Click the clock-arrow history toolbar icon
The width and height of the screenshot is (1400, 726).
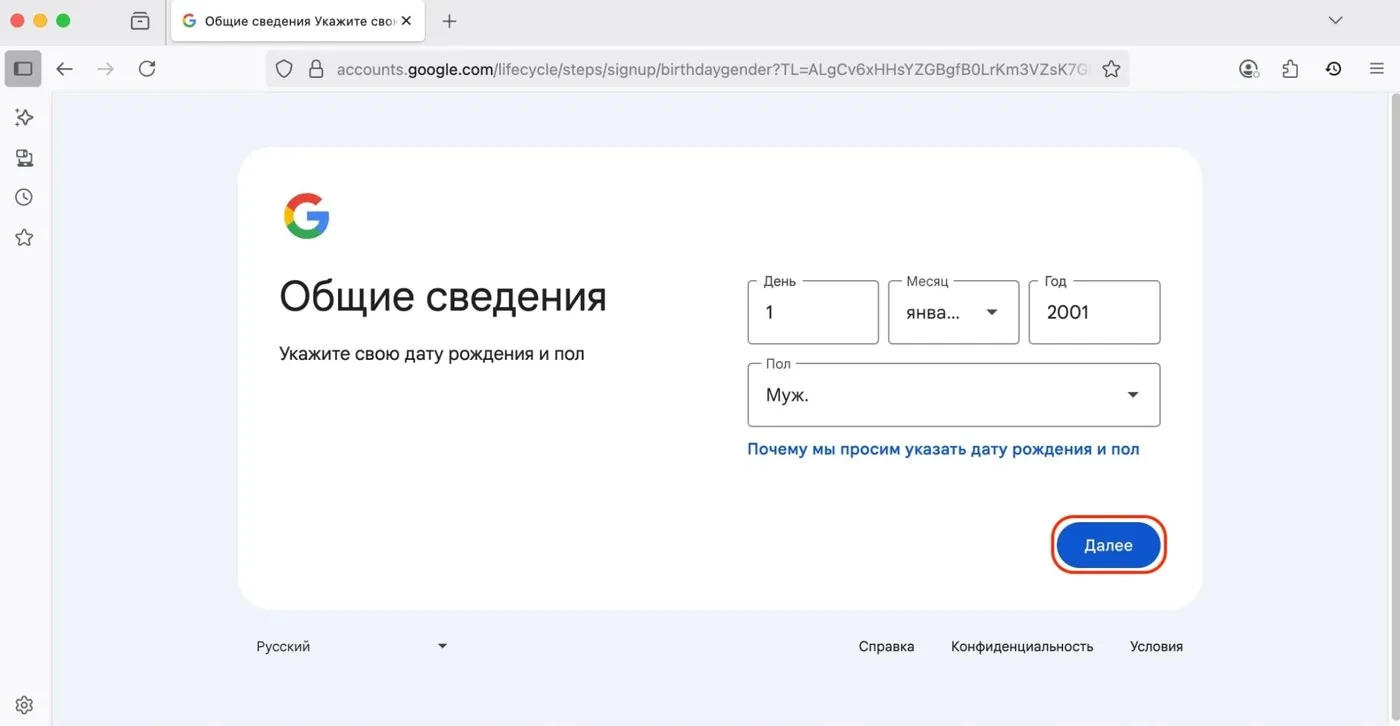pos(1333,69)
